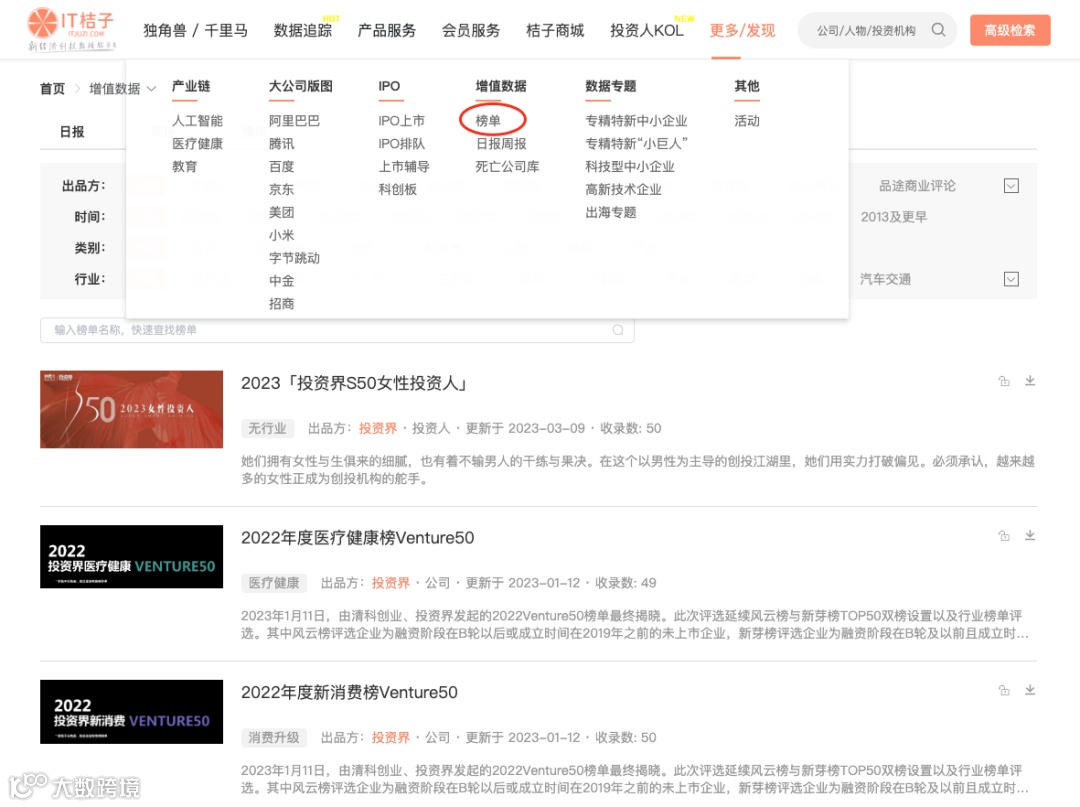Select 活动 under 其他
Viewport: 1080px width, 807px height.
point(747,120)
